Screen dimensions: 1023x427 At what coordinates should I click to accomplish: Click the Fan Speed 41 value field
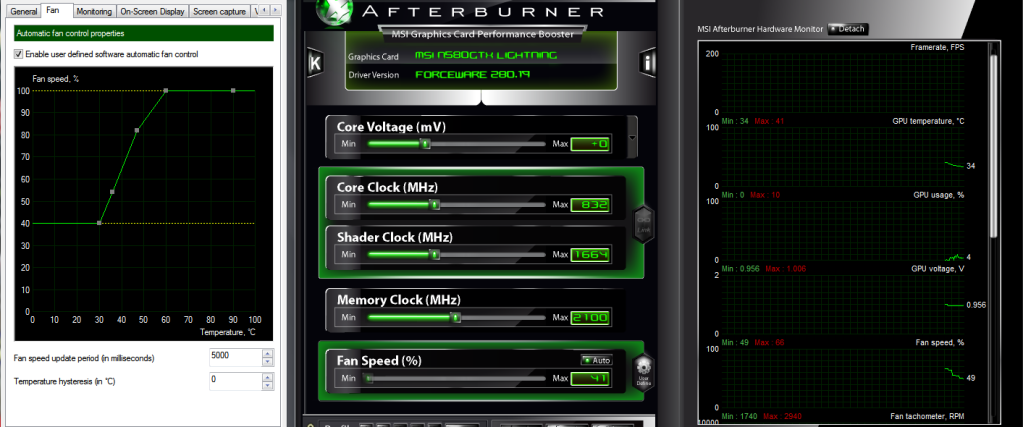coord(590,378)
